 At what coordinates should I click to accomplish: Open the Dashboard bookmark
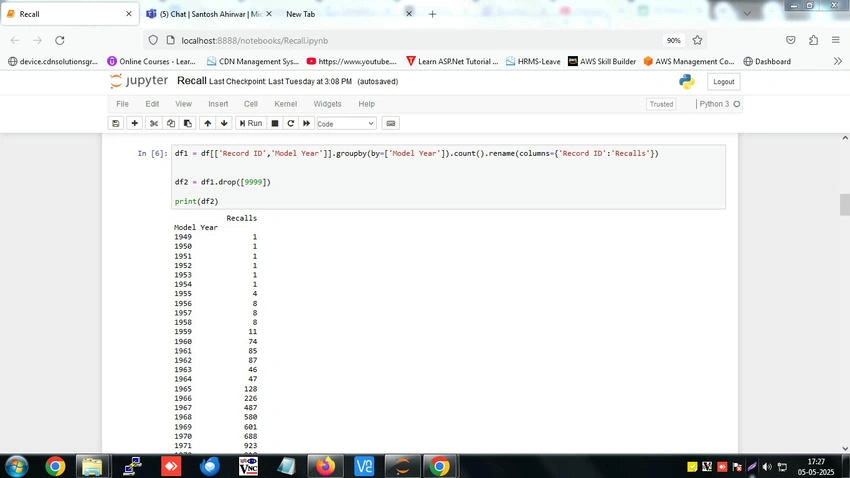[x=767, y=62]
